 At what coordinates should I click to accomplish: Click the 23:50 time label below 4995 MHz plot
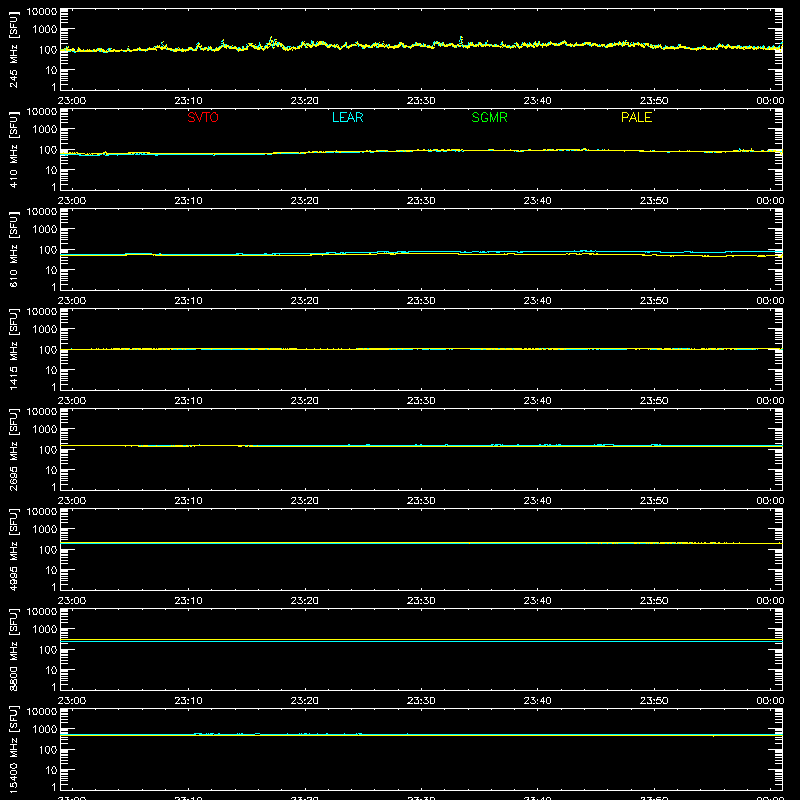(654, 601)
